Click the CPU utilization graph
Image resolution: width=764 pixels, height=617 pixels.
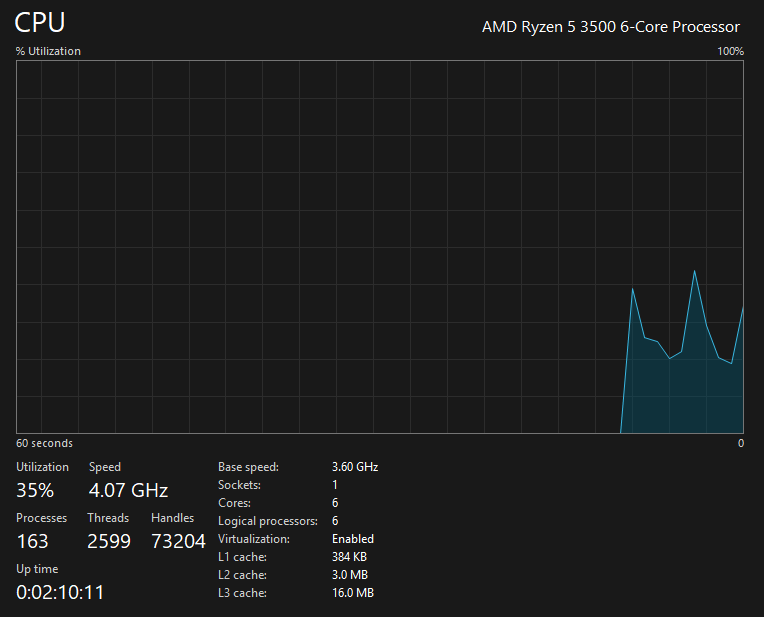coord(380,247)
